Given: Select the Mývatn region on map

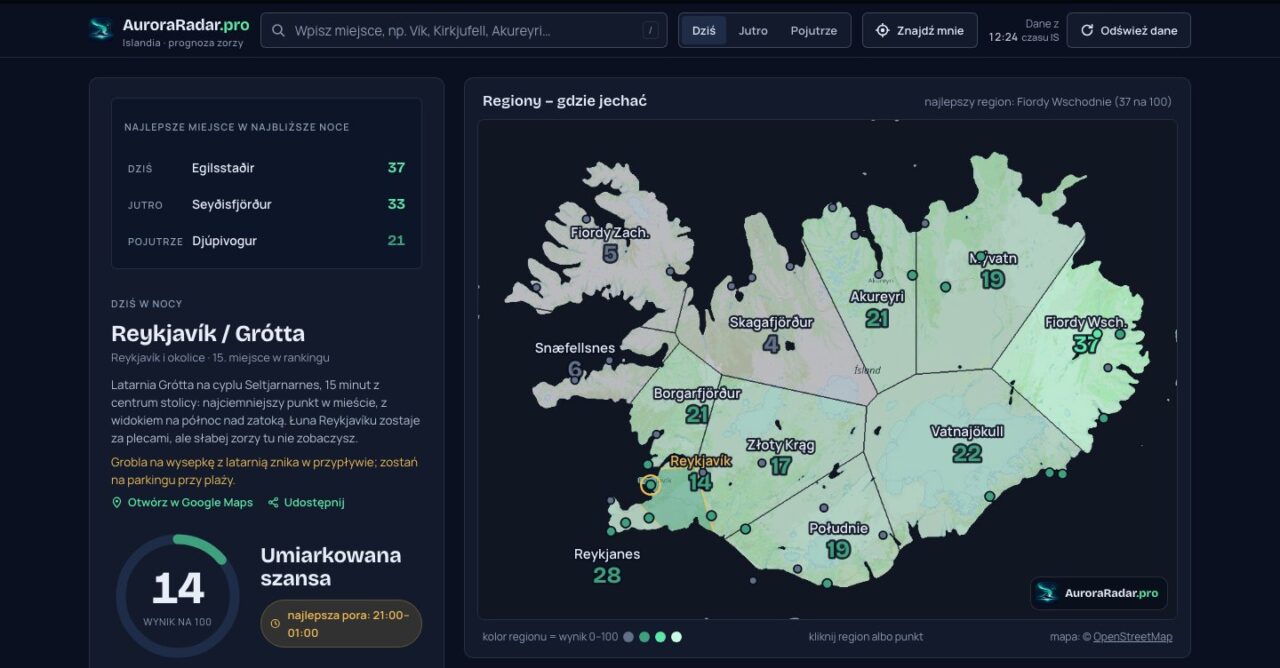Looking at the screenshot, I should [x=993, y=269].
